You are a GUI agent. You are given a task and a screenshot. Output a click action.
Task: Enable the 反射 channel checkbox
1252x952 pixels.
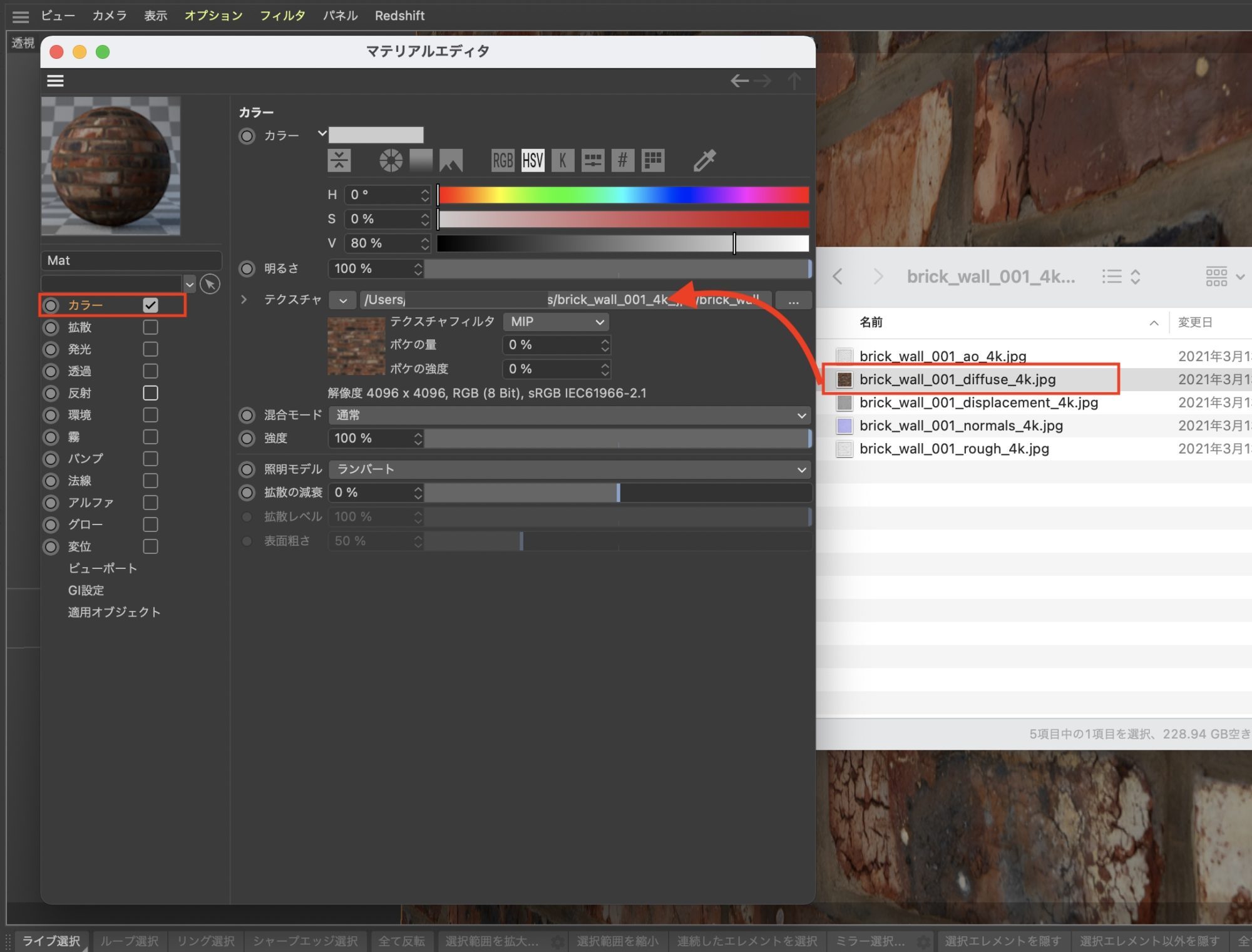point(150,393)
